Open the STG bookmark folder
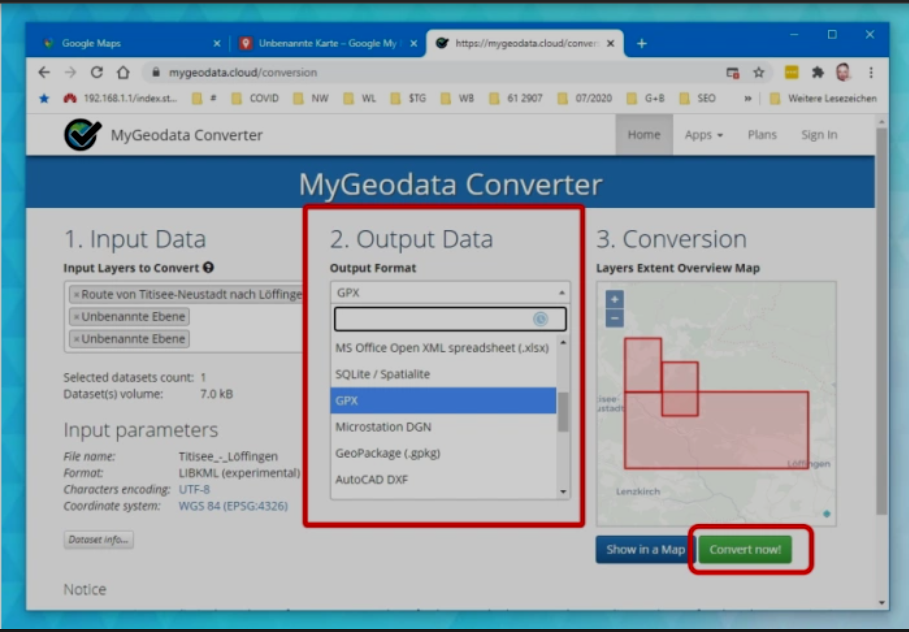Image resolution: width=909 pixels, height=632 pixels. (x=409, y=99)
